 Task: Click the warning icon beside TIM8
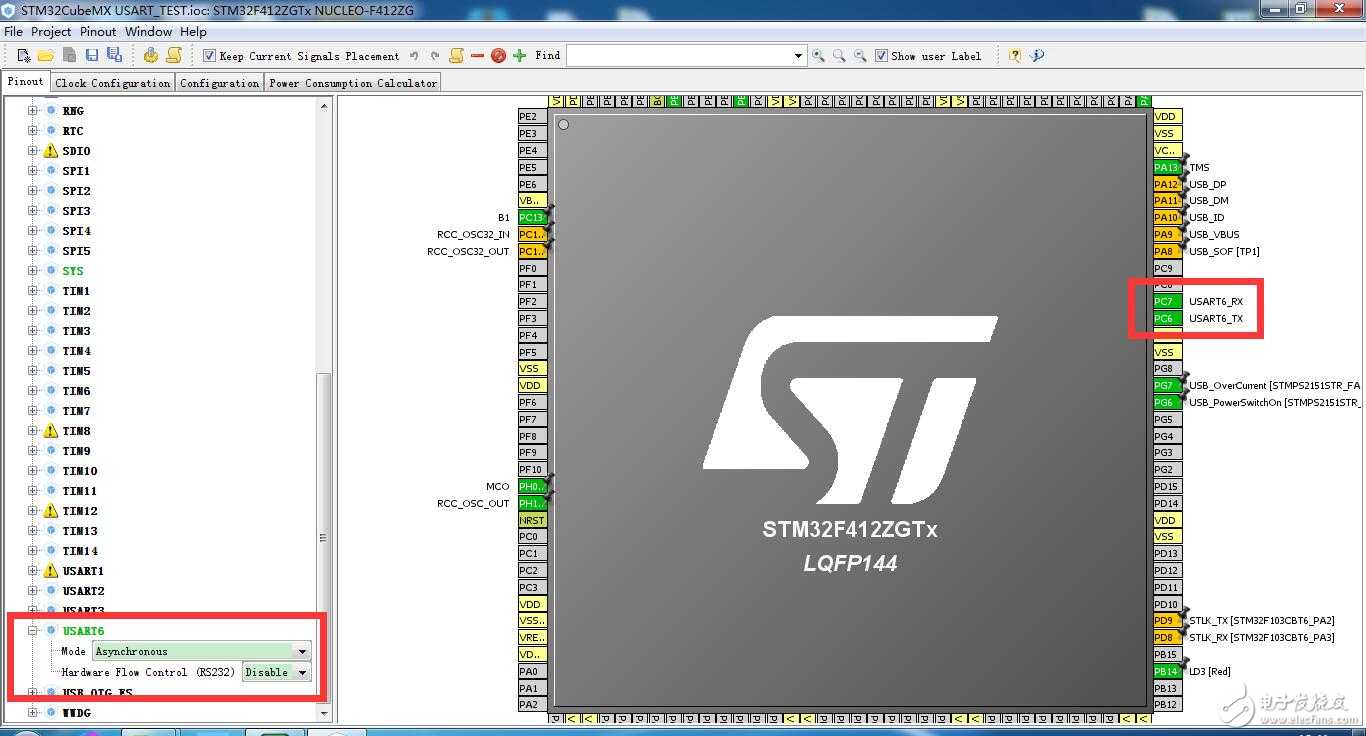click(51, 431)
